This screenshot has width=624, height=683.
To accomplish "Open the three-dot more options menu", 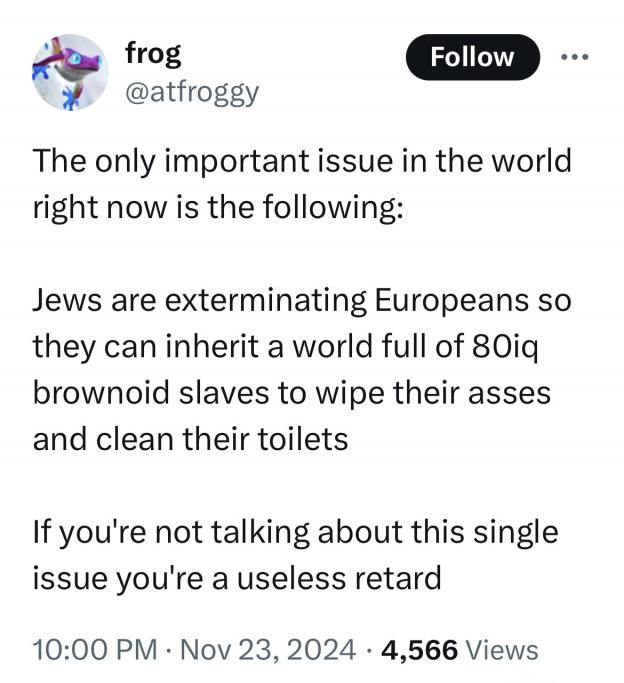I will (575, 57).
